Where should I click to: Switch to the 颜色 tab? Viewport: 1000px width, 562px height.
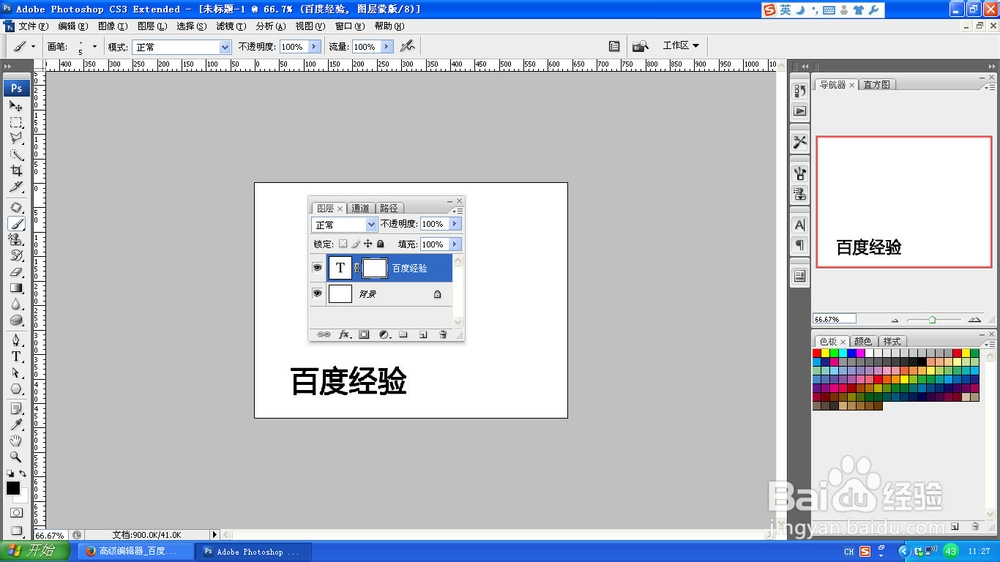(863, 341)
